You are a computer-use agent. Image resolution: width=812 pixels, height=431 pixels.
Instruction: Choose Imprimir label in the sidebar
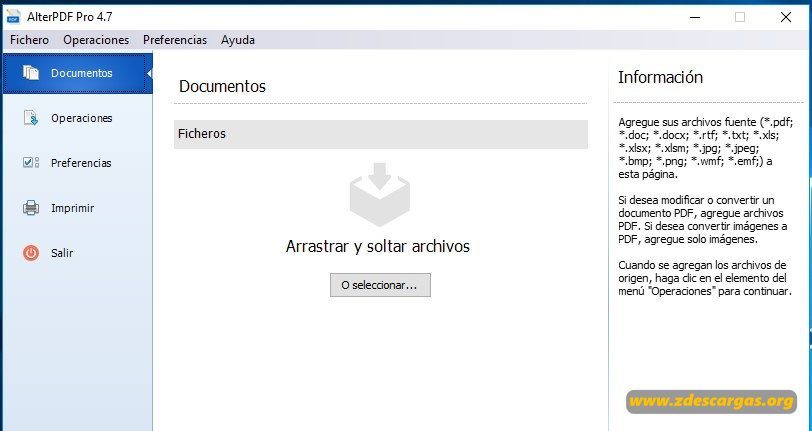click(72, 208)
